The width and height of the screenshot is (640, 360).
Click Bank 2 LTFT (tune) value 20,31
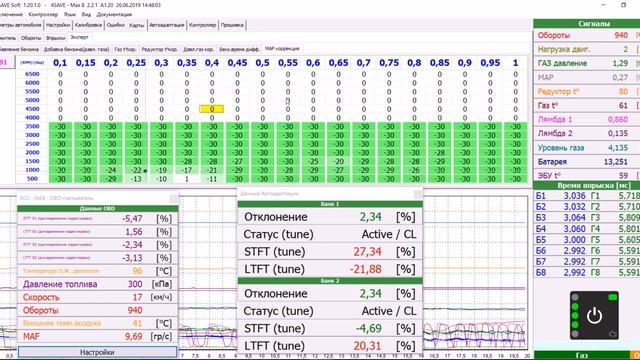point(367,346)
